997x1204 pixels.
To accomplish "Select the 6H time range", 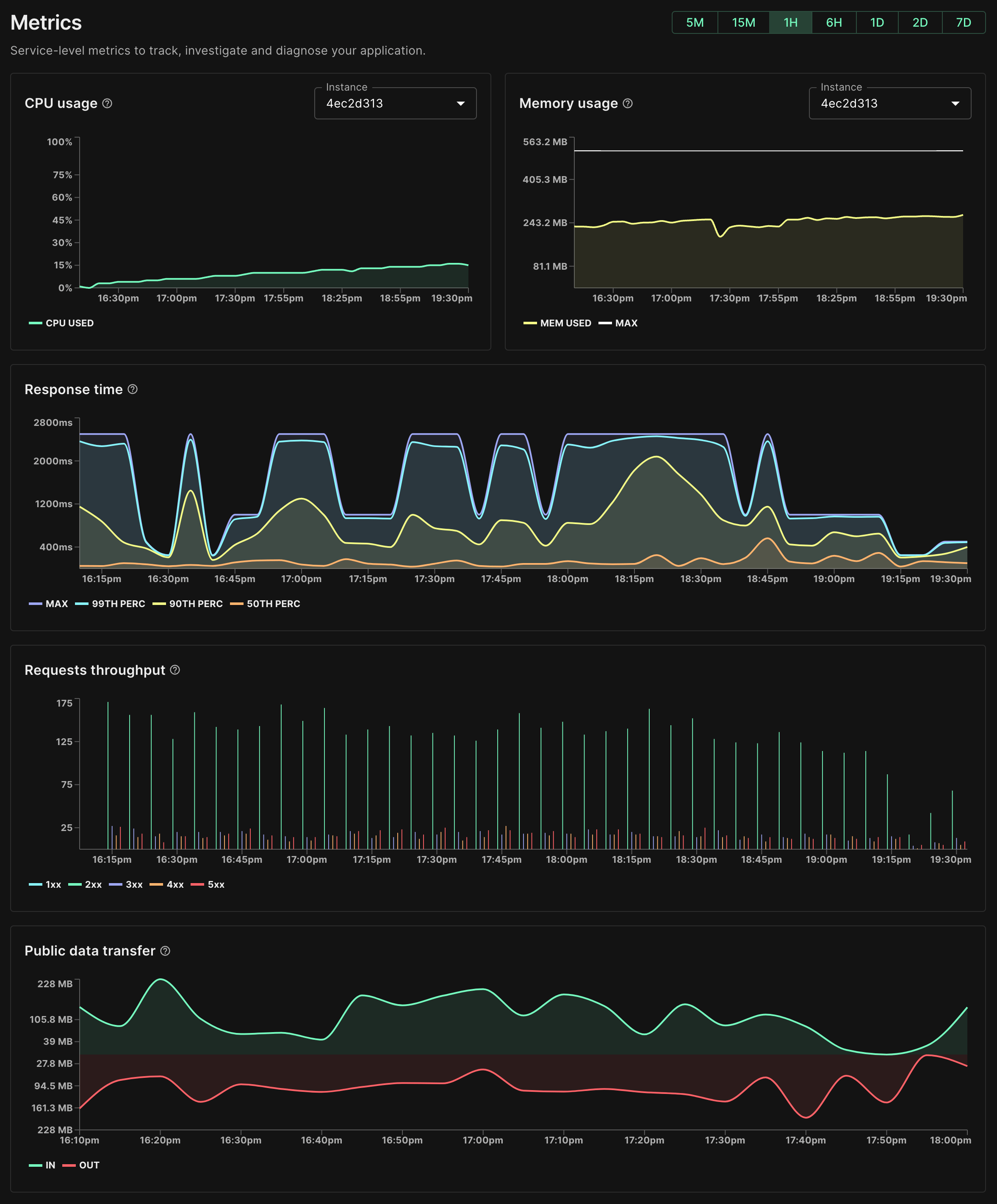I will 834,22.
